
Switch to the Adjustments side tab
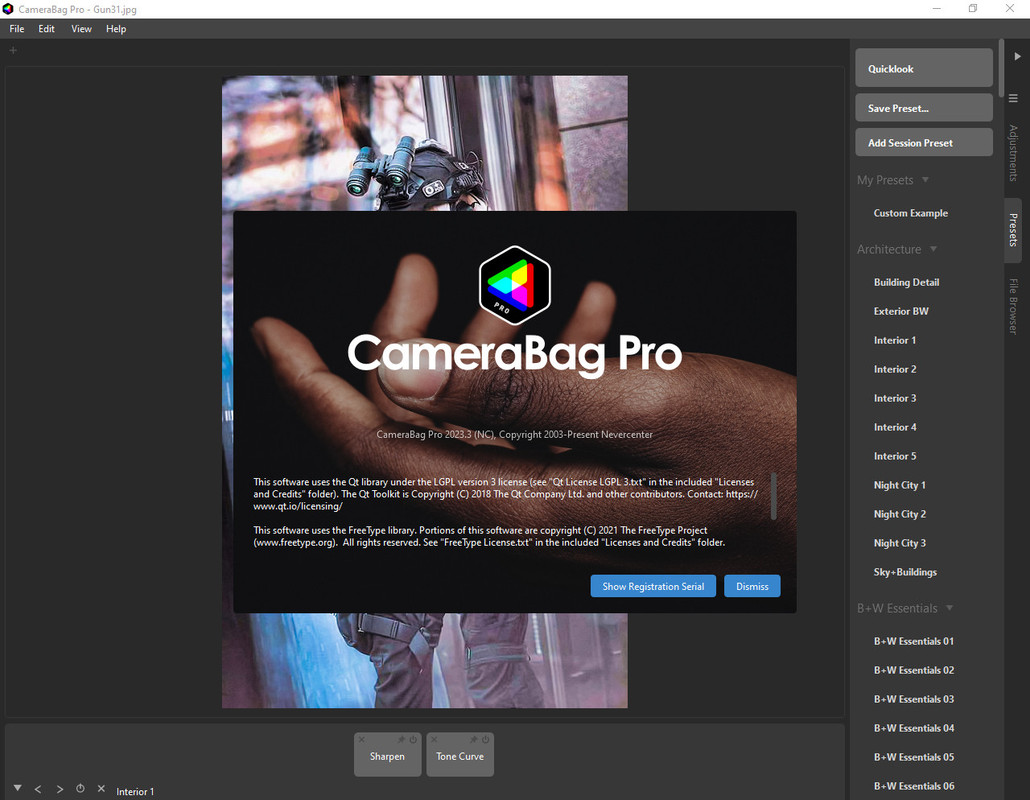(x=1013, y=152)
